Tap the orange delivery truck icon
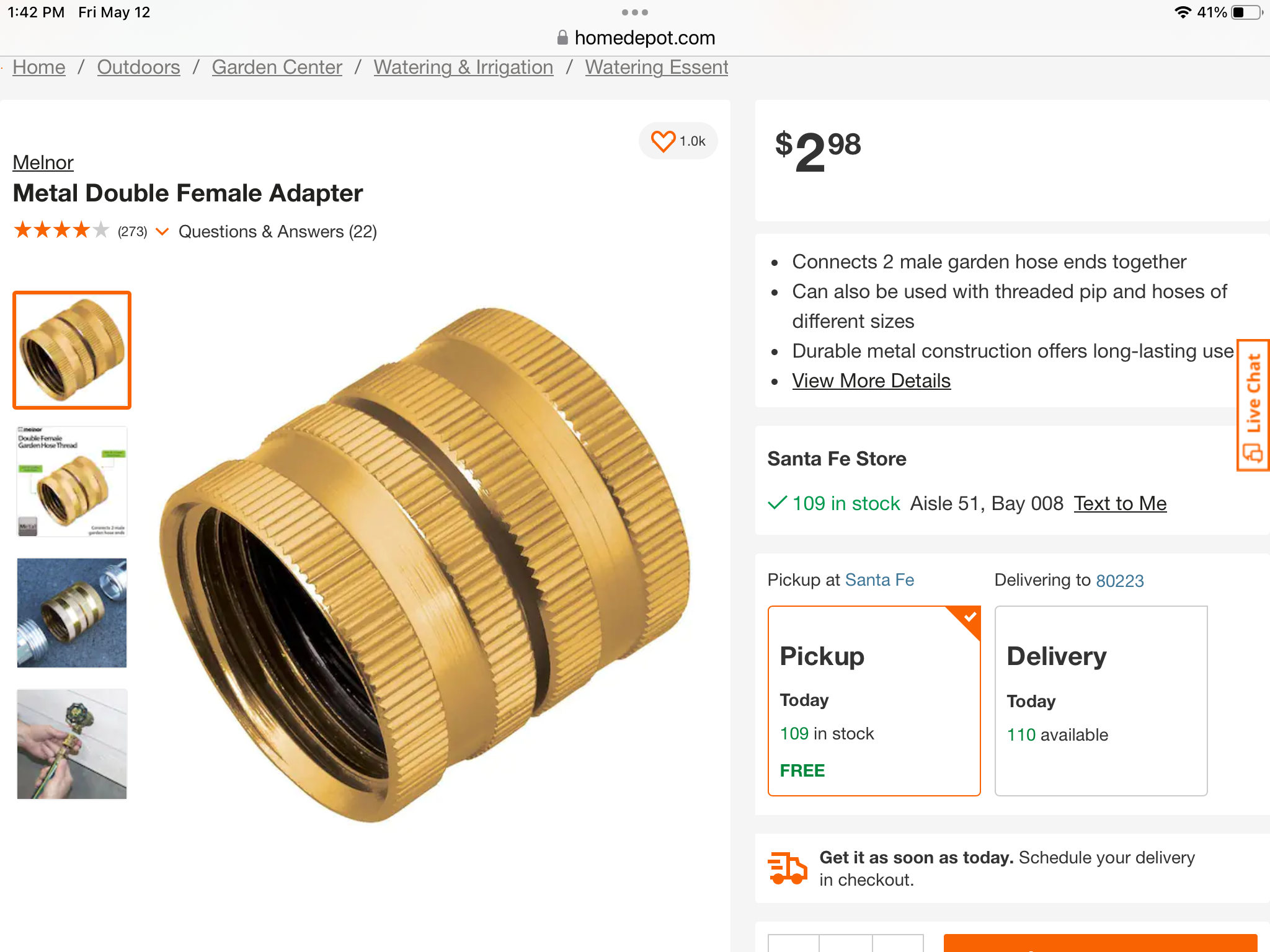The width and height of the screenshot is (1270, 952). 788,868
